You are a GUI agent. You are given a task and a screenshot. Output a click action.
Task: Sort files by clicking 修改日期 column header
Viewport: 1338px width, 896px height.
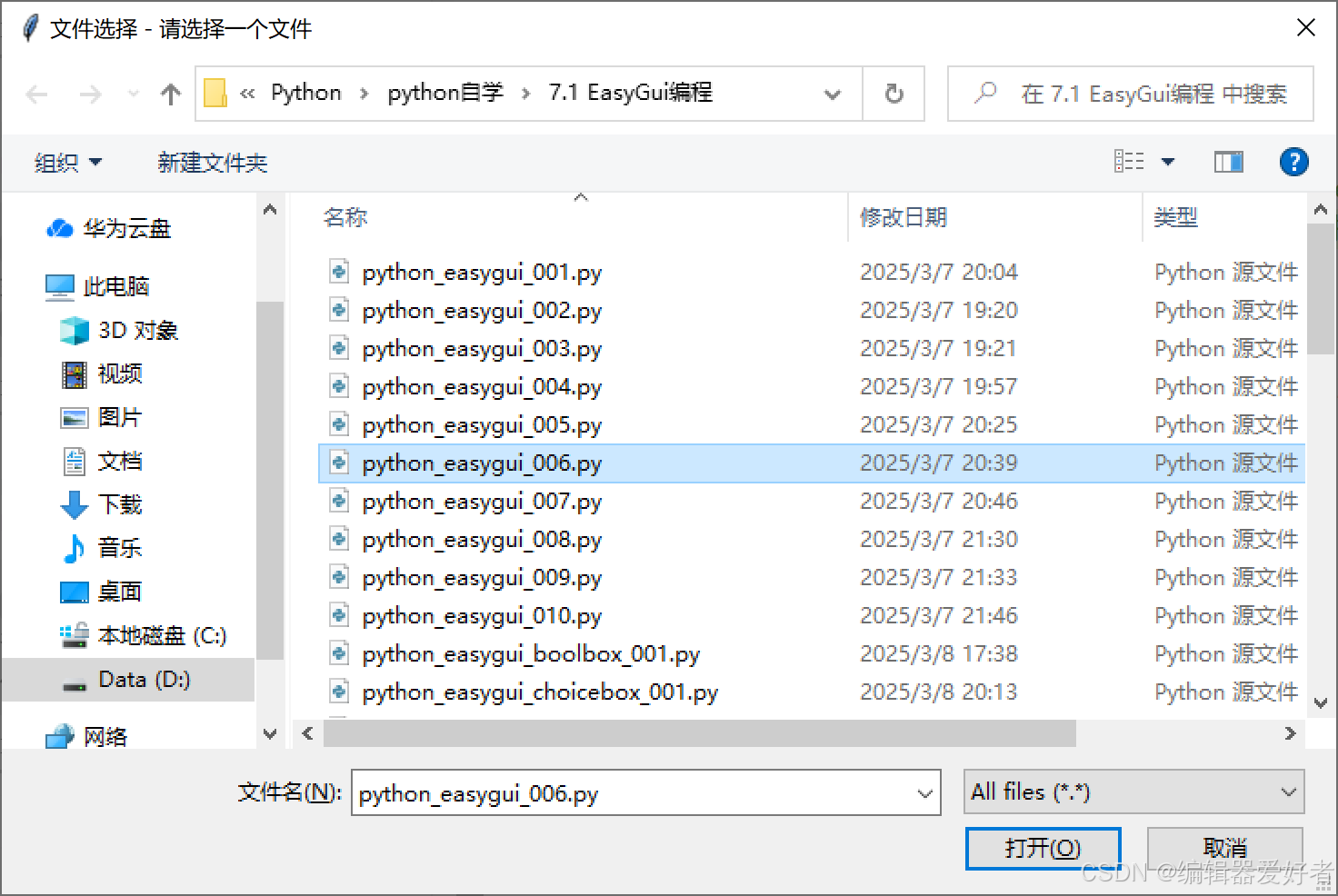click(x=903, y=217)
